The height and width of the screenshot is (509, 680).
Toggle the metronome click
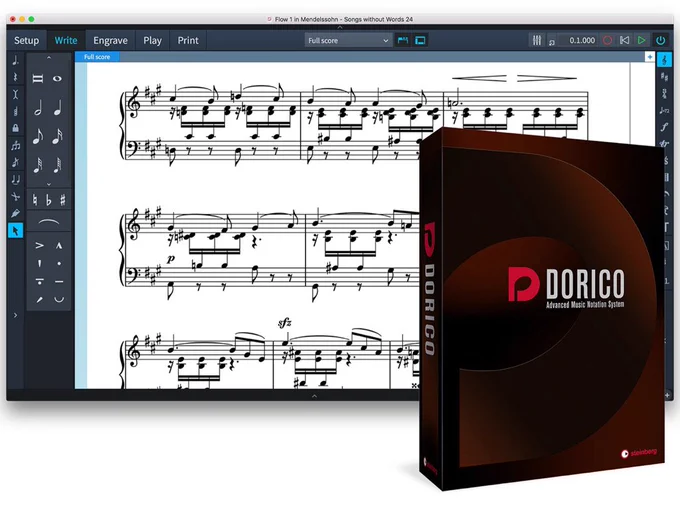[552, 42]
